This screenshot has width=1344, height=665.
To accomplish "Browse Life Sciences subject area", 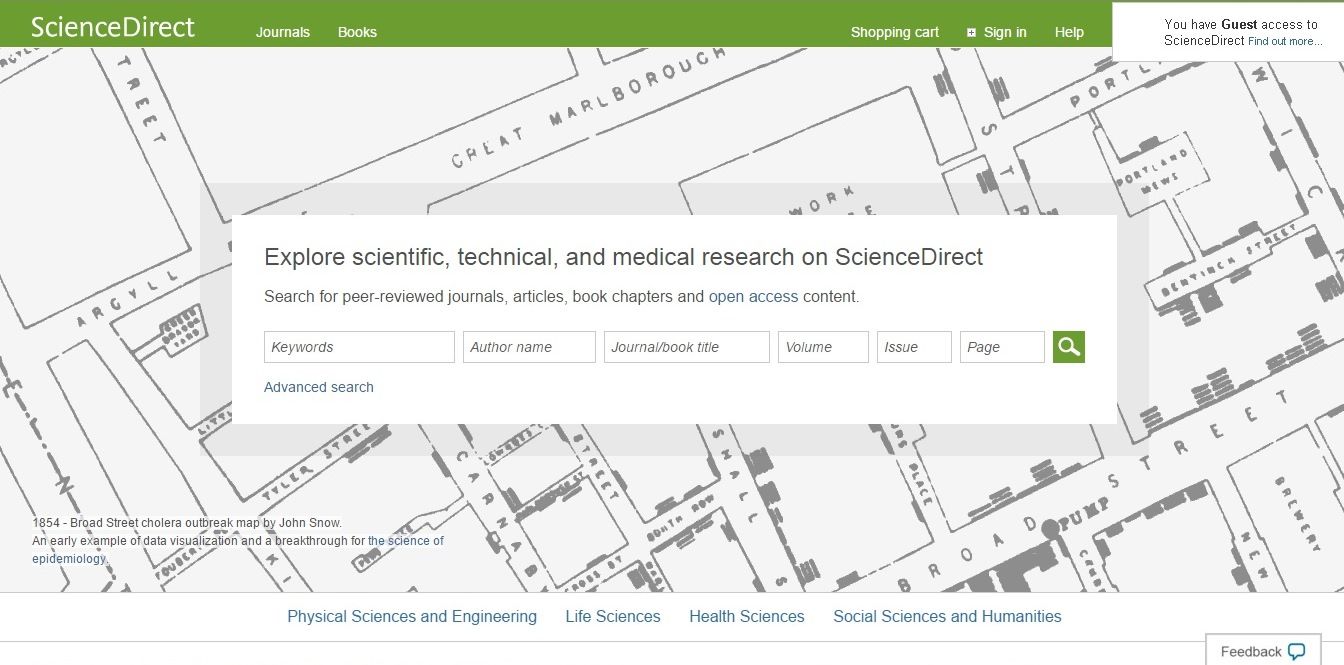I will tap(613, 616).
